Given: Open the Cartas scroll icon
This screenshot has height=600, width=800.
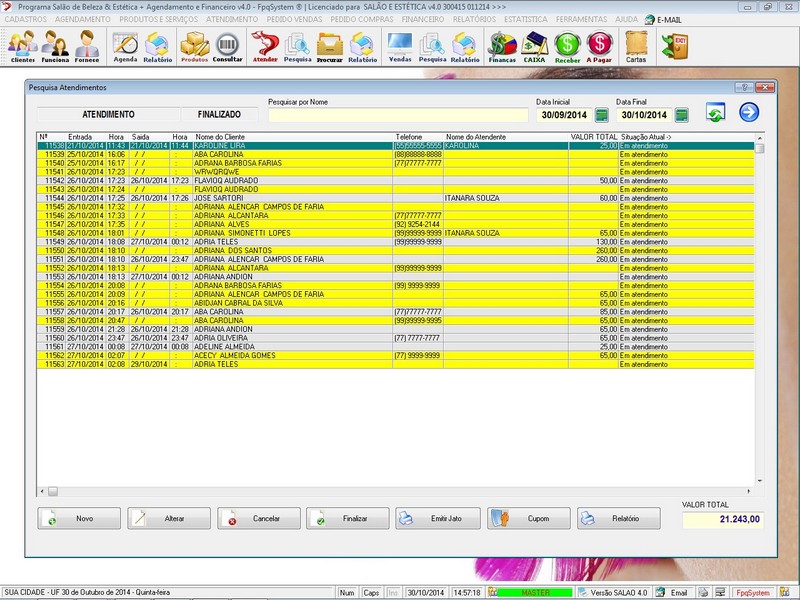Looking at the screenshot, I should click(x=636, y=46).
